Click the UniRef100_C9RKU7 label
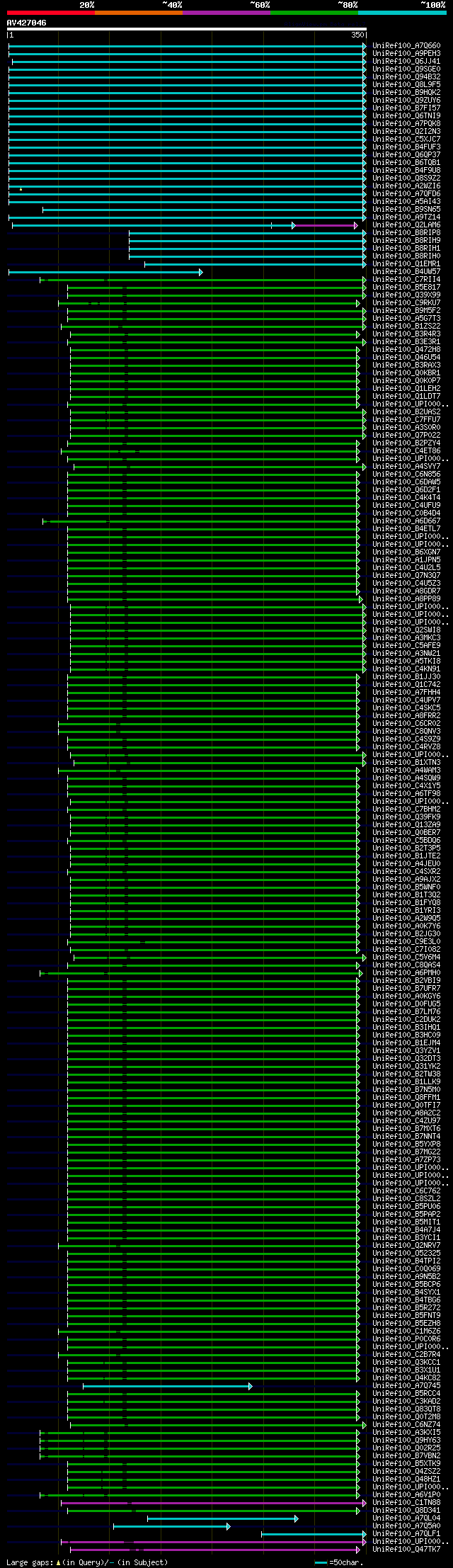 click(x=406, y=303)
